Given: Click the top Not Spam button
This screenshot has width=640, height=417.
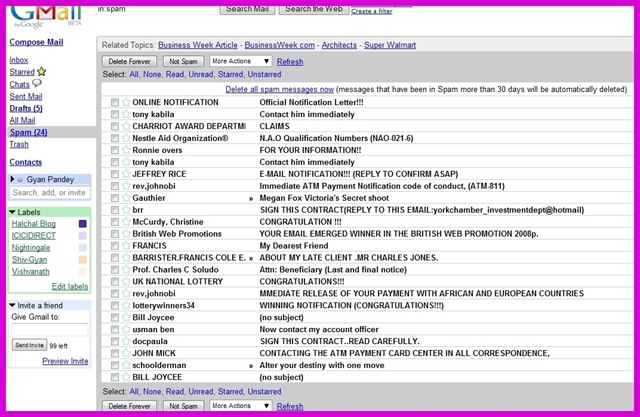Looking at the screenshot, I should [x=183, y=61].
